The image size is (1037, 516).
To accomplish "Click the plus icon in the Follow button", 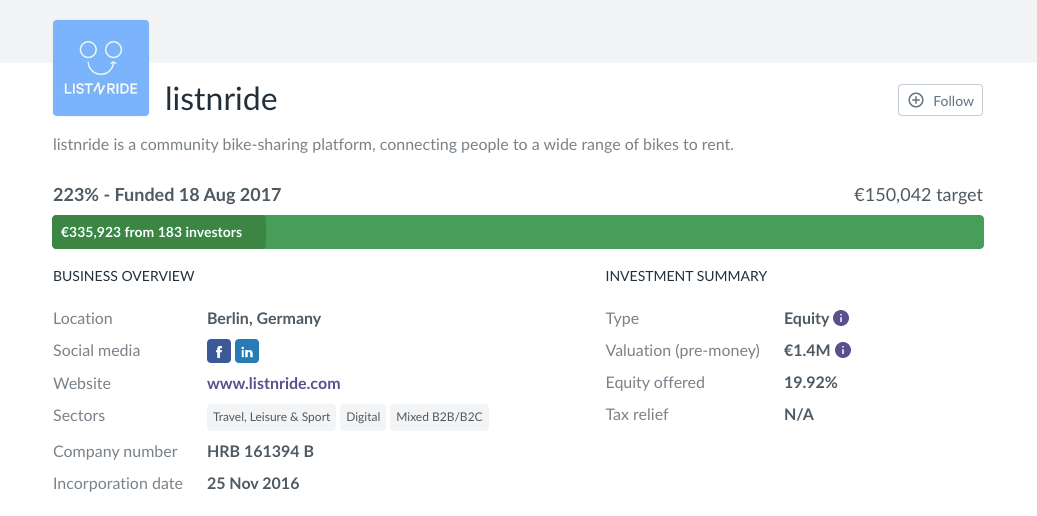I will point(916,101).
